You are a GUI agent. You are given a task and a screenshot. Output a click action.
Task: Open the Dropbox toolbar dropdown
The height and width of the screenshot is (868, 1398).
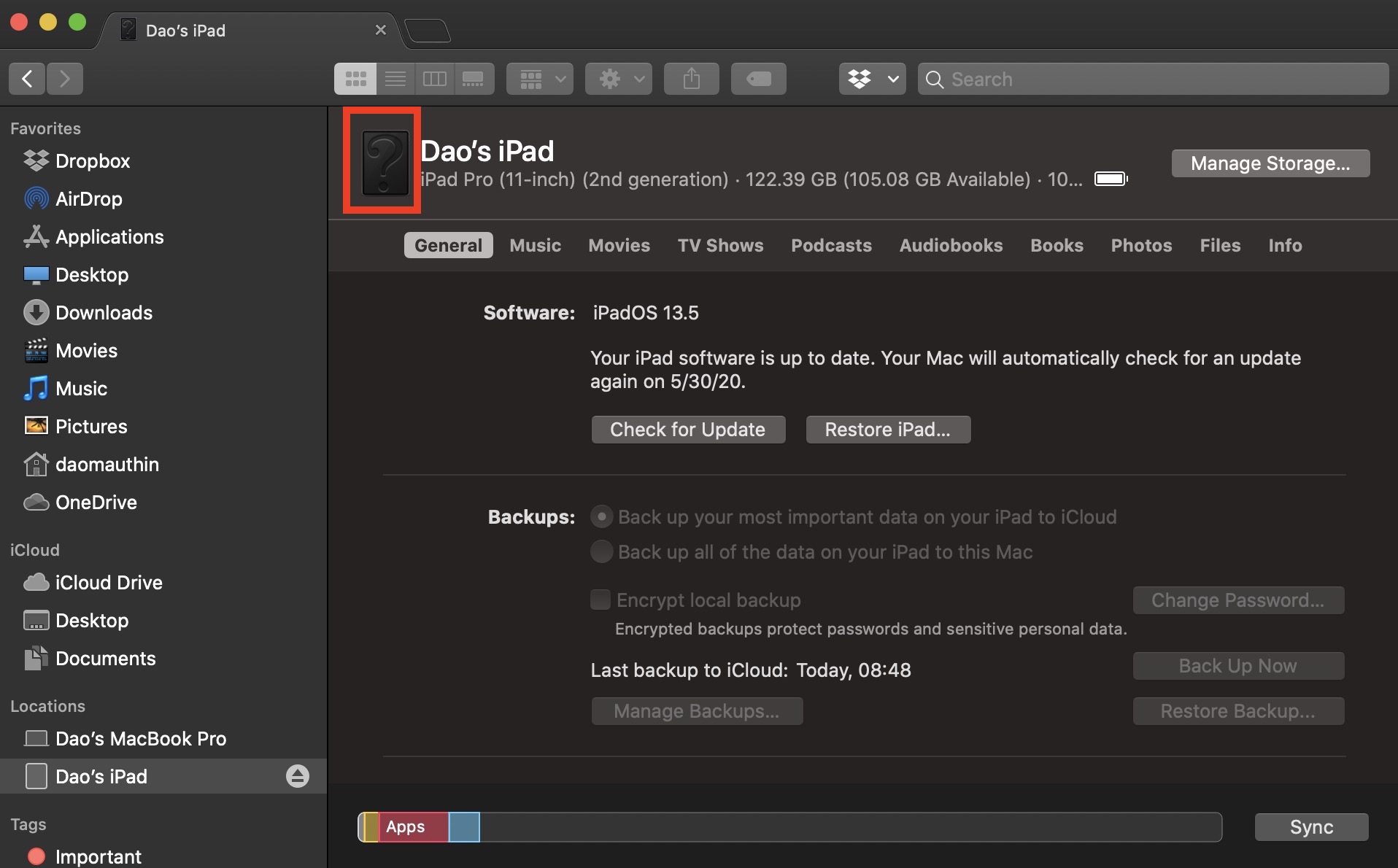(873, 79)
